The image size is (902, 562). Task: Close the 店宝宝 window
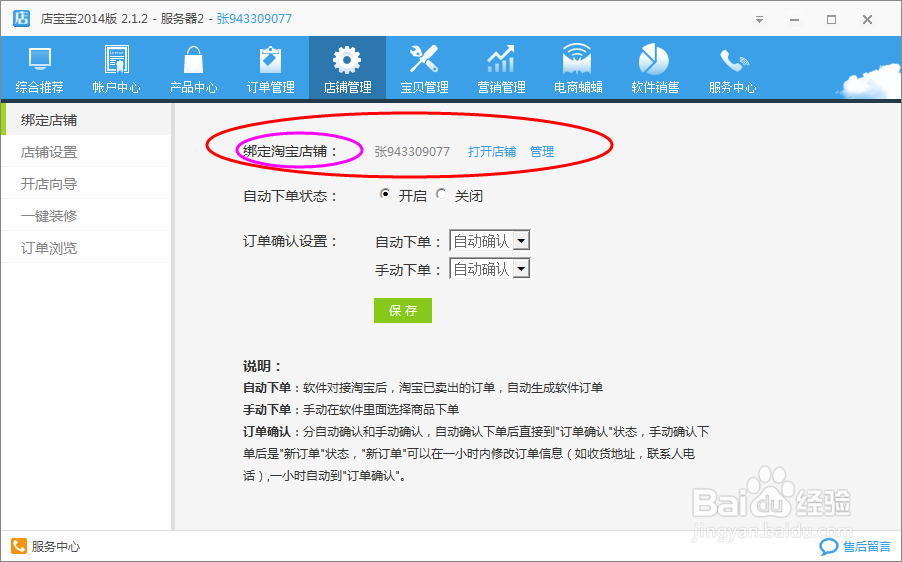tap(867, 20)
